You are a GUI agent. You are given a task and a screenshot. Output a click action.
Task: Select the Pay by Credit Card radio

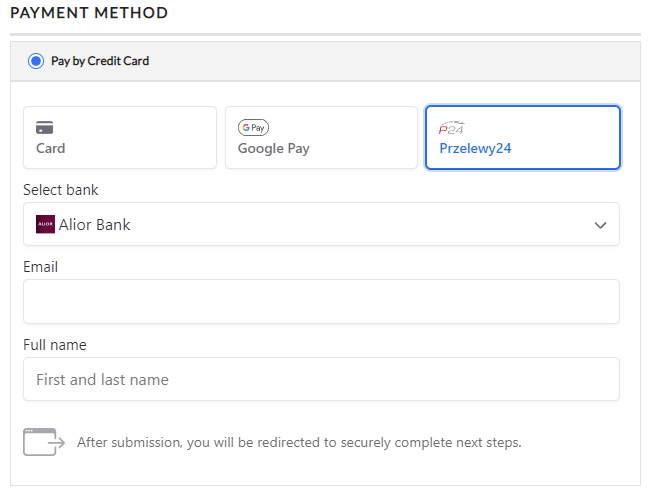[x=36, y=61]
